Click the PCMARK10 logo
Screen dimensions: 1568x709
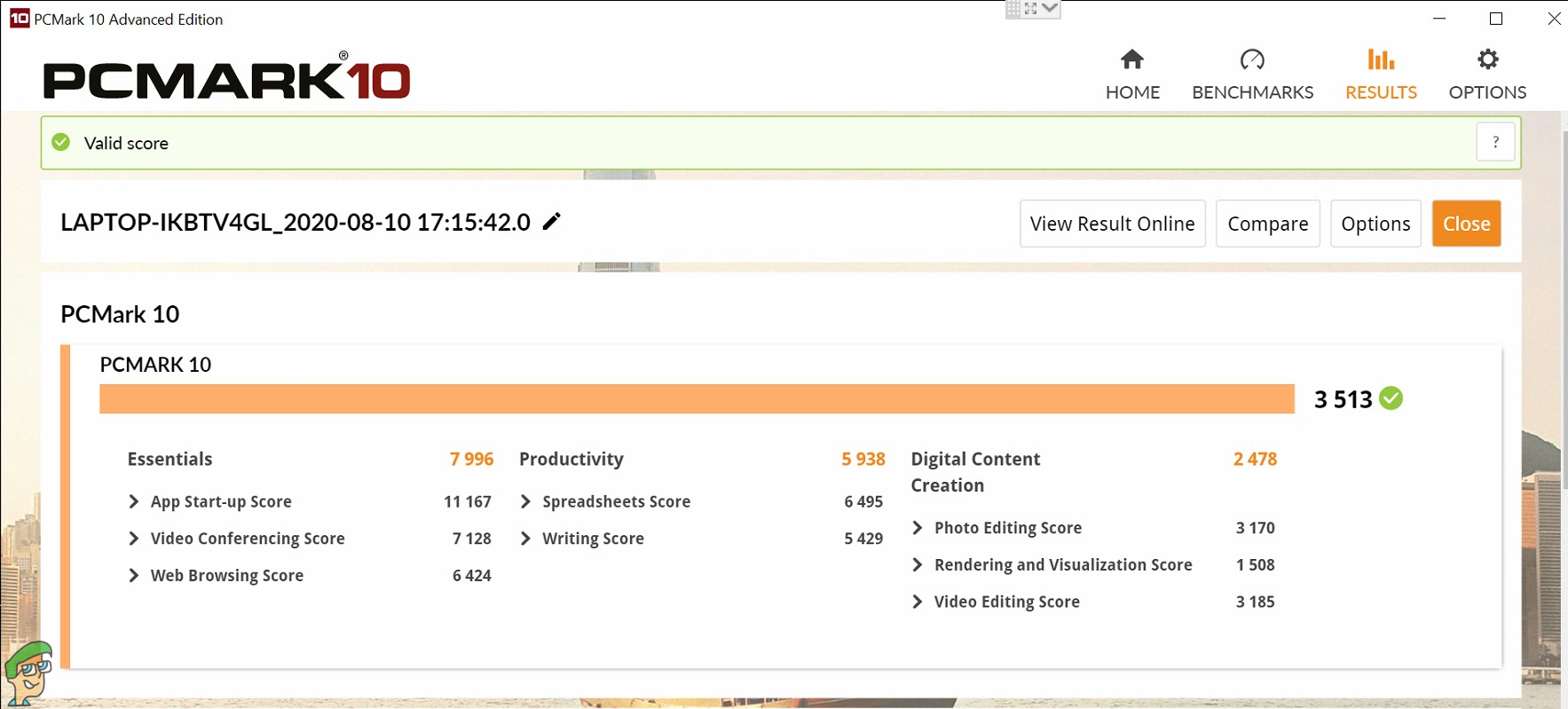point(226,75)
